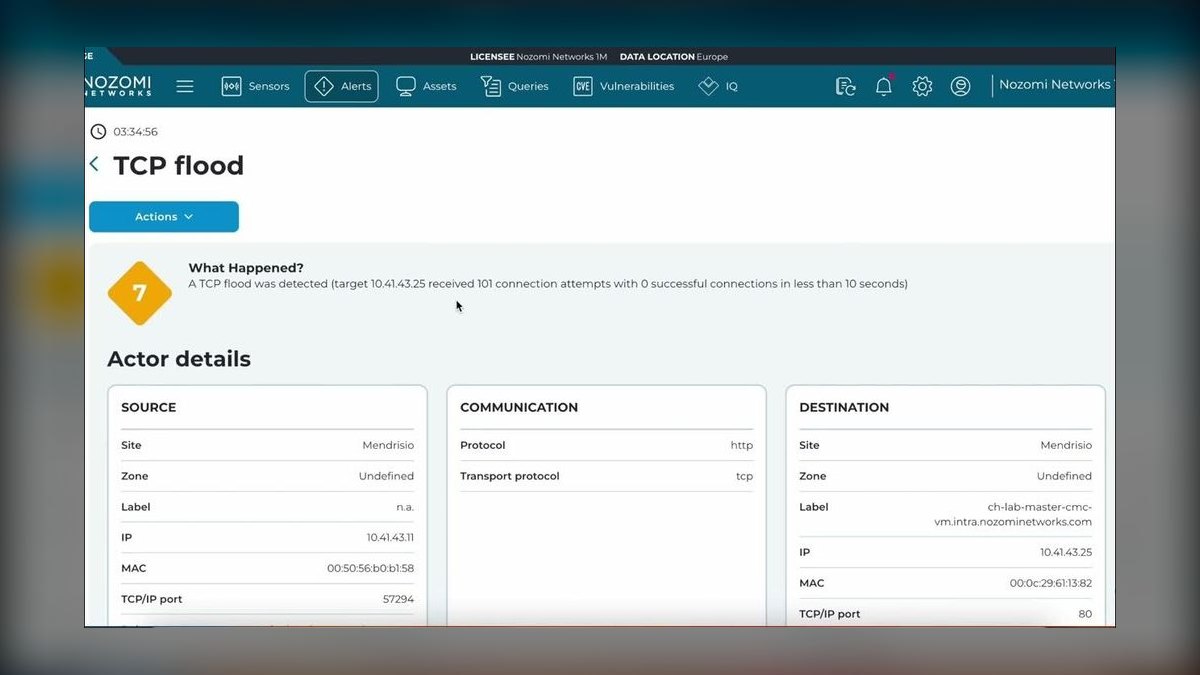Click transport protocol value tcp
Image resolution: width=1200 pixels, height=675 pixels.
744,476
